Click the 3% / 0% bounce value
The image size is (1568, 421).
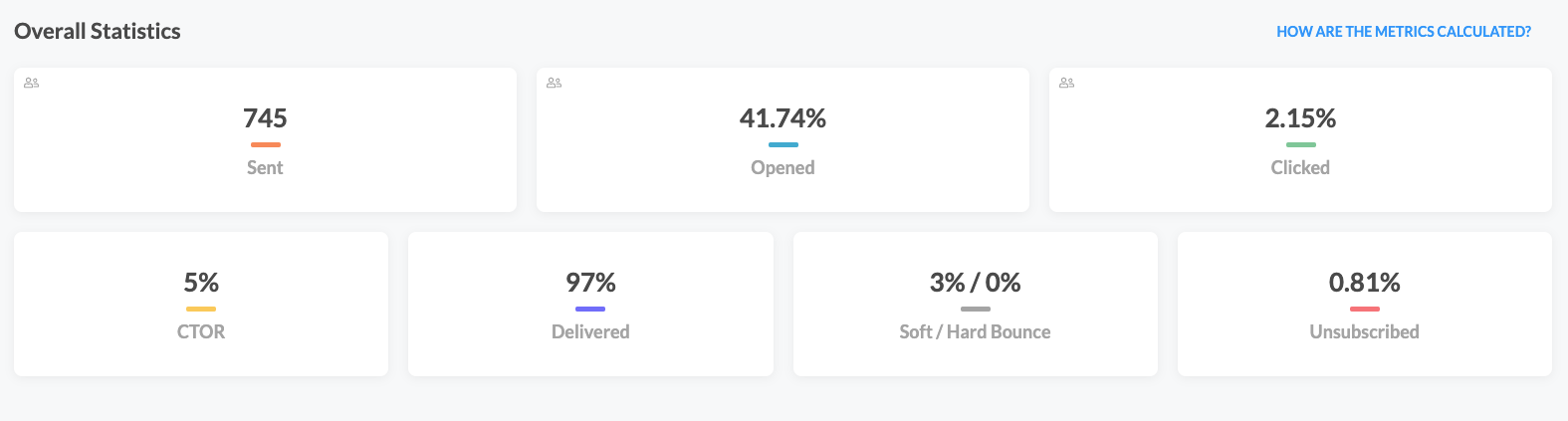[976, 283]
